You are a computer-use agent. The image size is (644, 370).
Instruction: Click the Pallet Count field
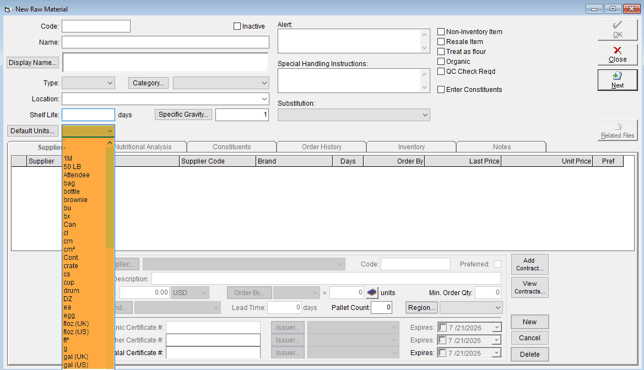click(382, 308)
